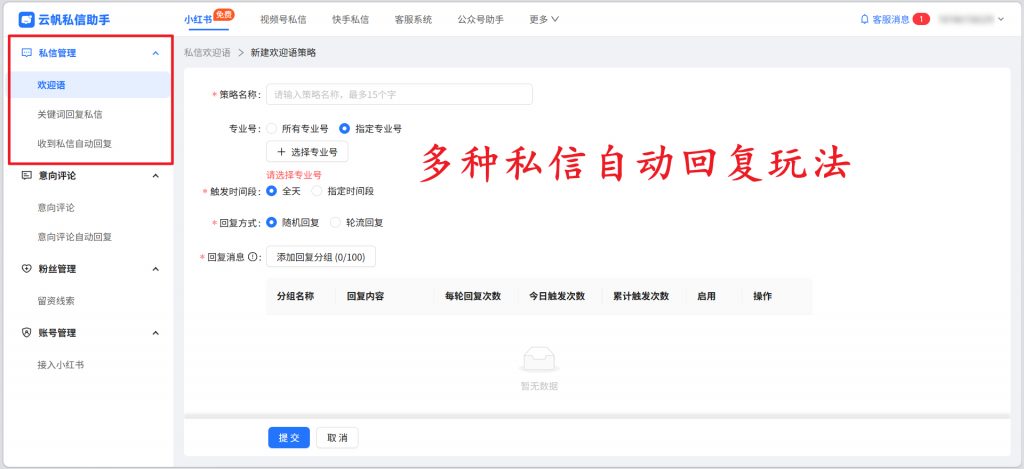Open 客服消息 notifications link
The image size is (1024, 469).
tap(891, 20)
